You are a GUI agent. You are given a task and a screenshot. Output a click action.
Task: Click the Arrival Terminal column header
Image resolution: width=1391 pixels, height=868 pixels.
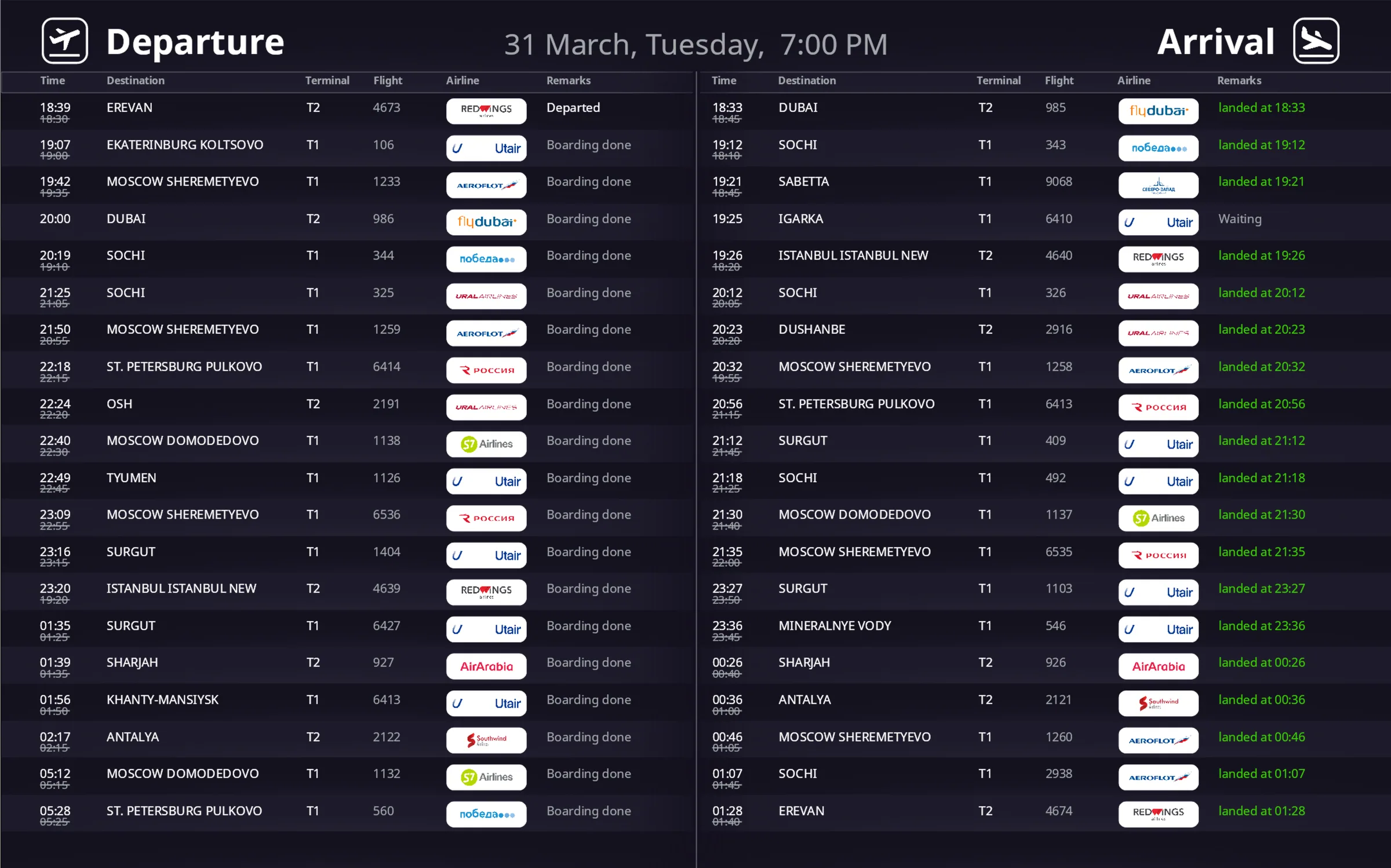pyautogui.click(x=998, y=81)
